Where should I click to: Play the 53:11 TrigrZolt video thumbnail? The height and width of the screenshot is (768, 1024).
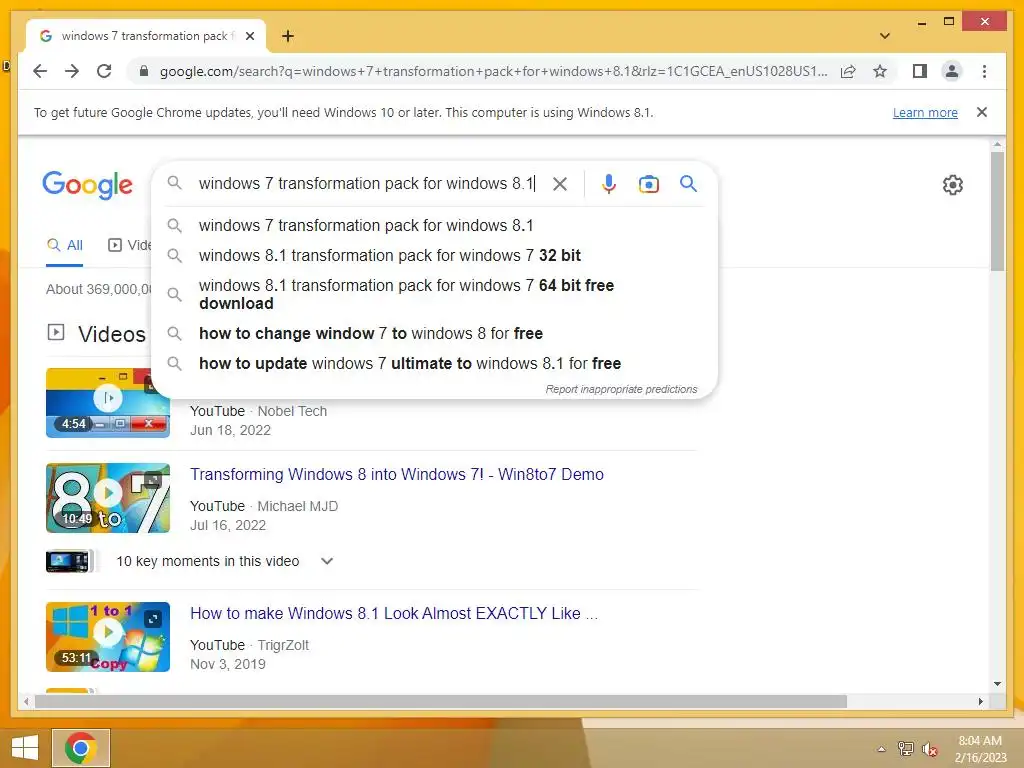[x=108, y=637]
